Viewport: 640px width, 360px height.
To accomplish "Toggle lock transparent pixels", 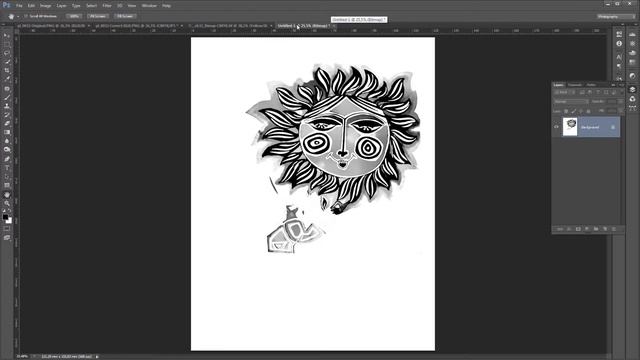I will click(x=566, y=111).
